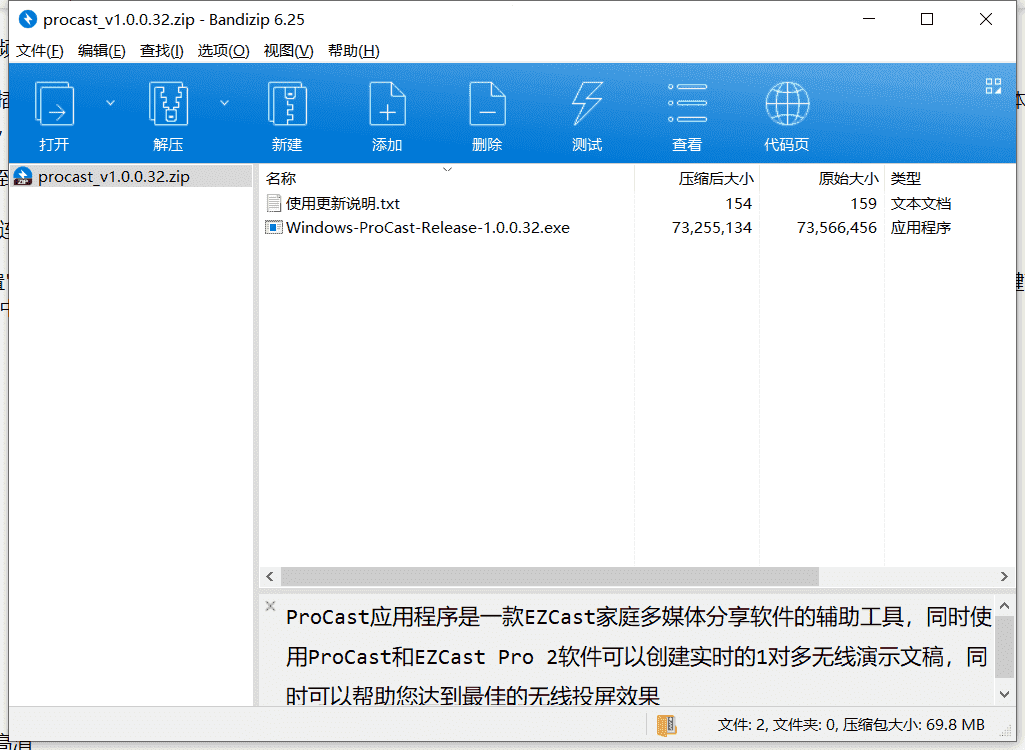
Task: Select Windows-ProCast-Release-1.0.0.32.exe
Action: click(428, 228)
